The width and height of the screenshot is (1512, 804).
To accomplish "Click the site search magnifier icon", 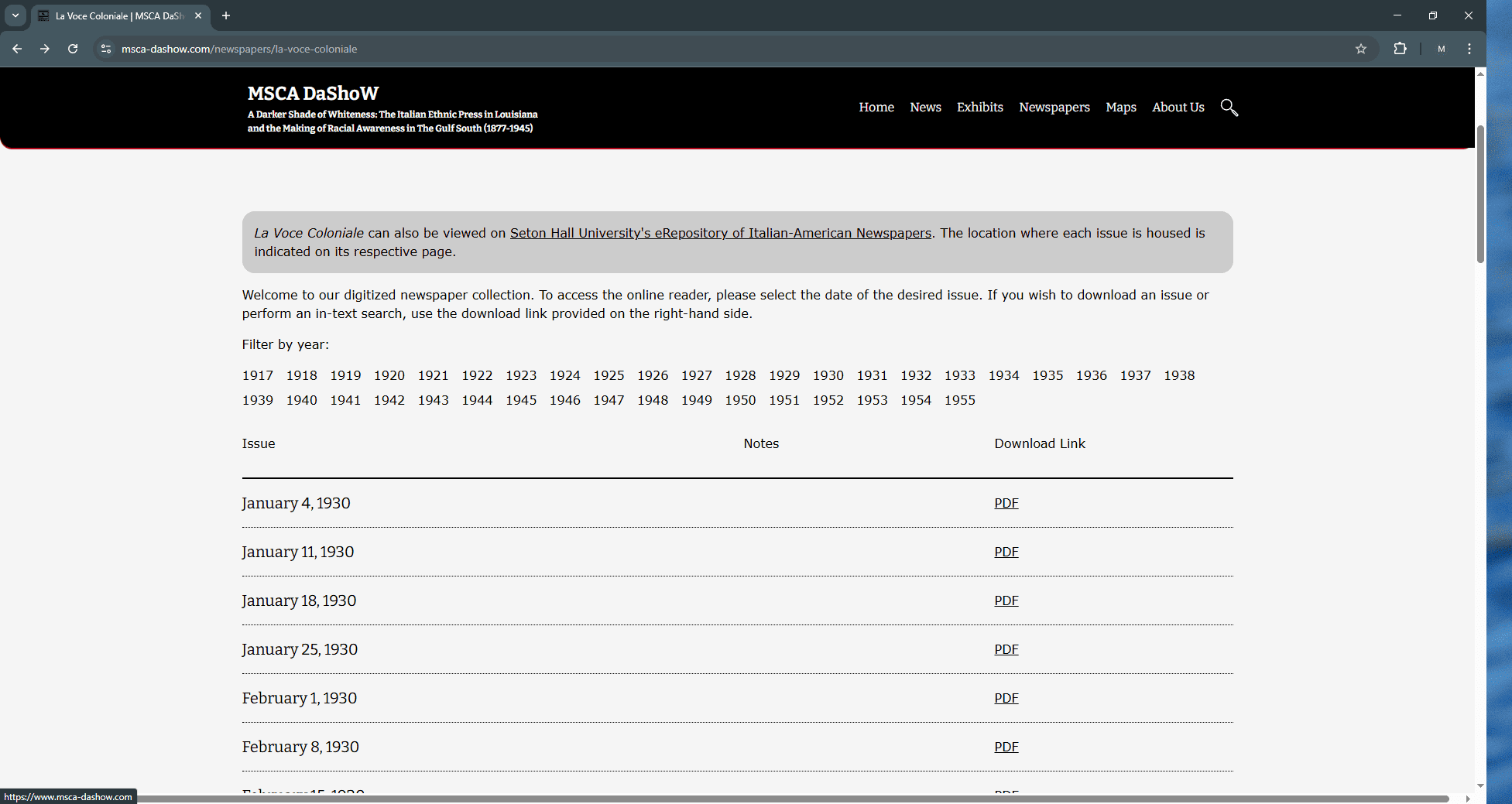I will [1229, 108].
